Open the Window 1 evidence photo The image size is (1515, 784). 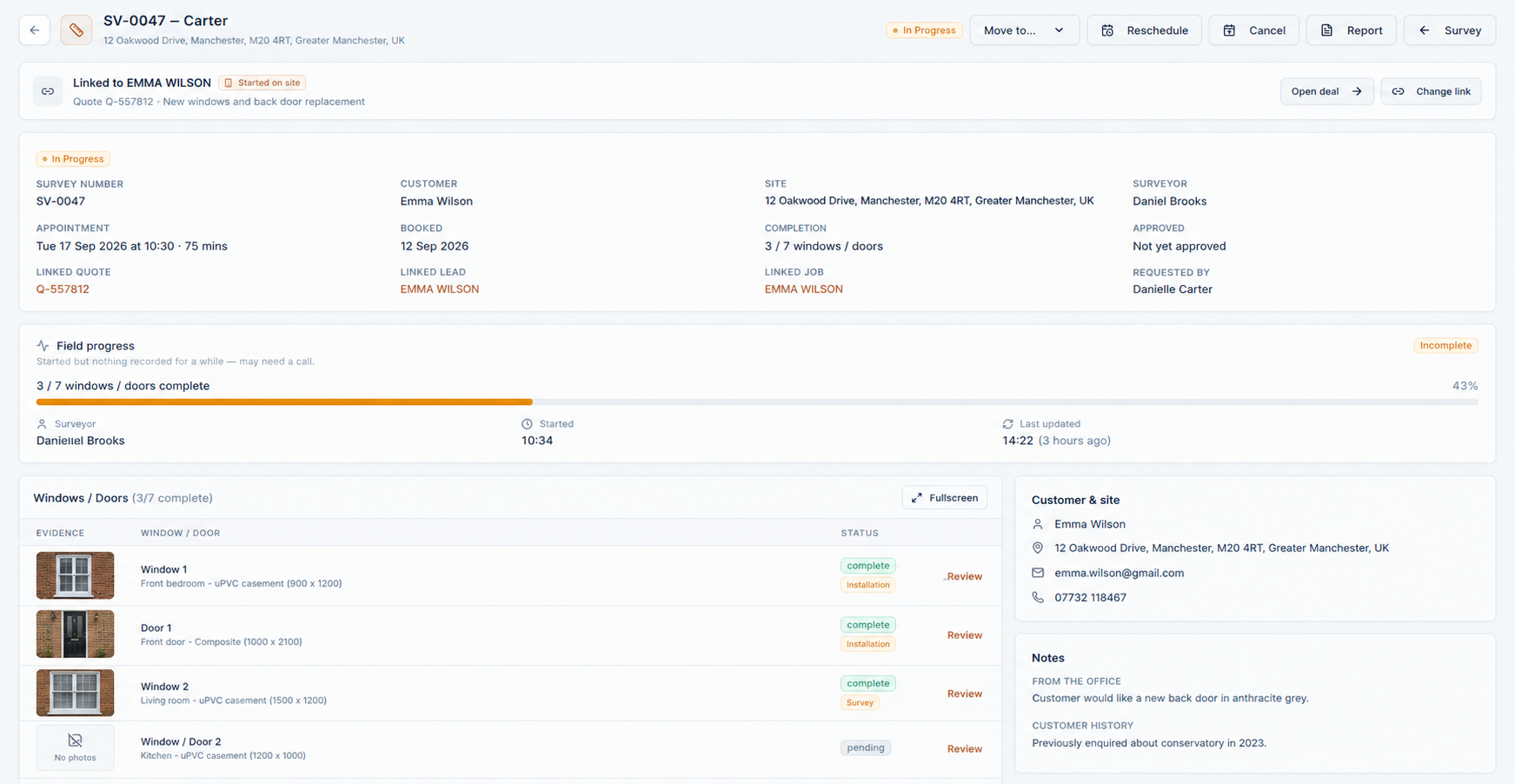[x=75, y=575]
